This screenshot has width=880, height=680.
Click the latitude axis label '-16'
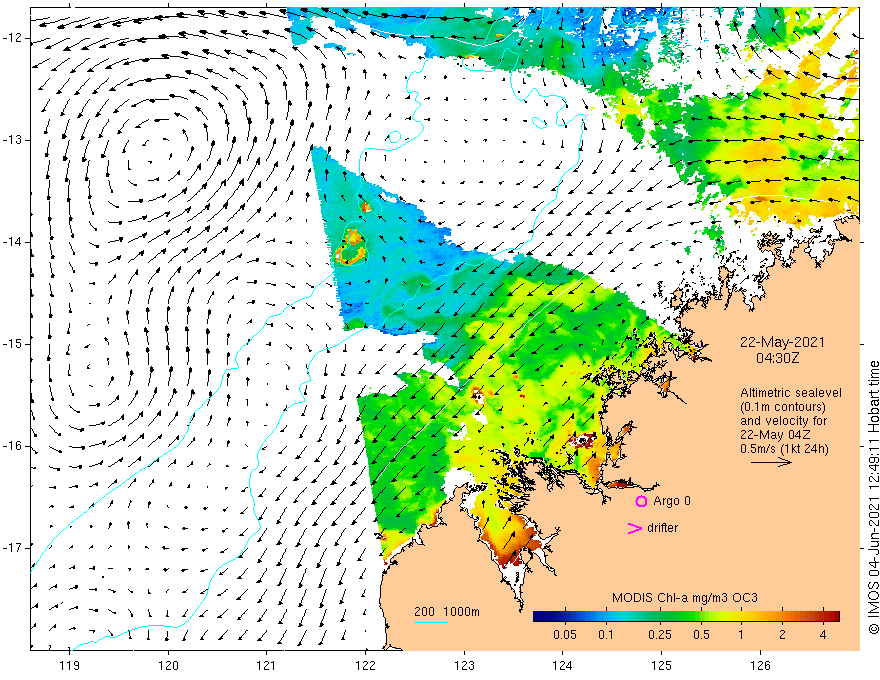(x=13, y=445)
